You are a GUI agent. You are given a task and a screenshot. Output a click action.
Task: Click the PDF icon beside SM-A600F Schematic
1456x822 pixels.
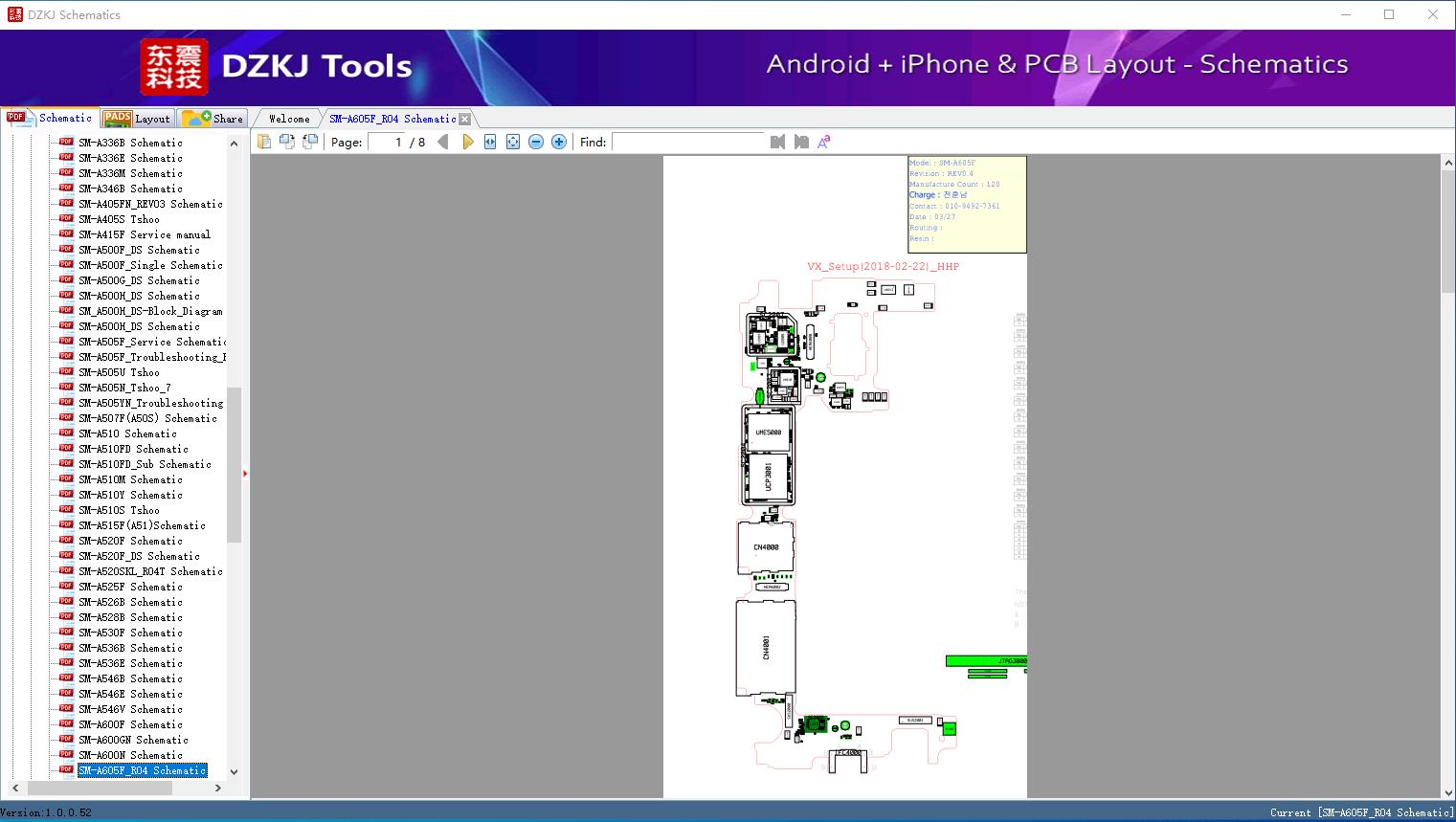[x=66, y=724]
